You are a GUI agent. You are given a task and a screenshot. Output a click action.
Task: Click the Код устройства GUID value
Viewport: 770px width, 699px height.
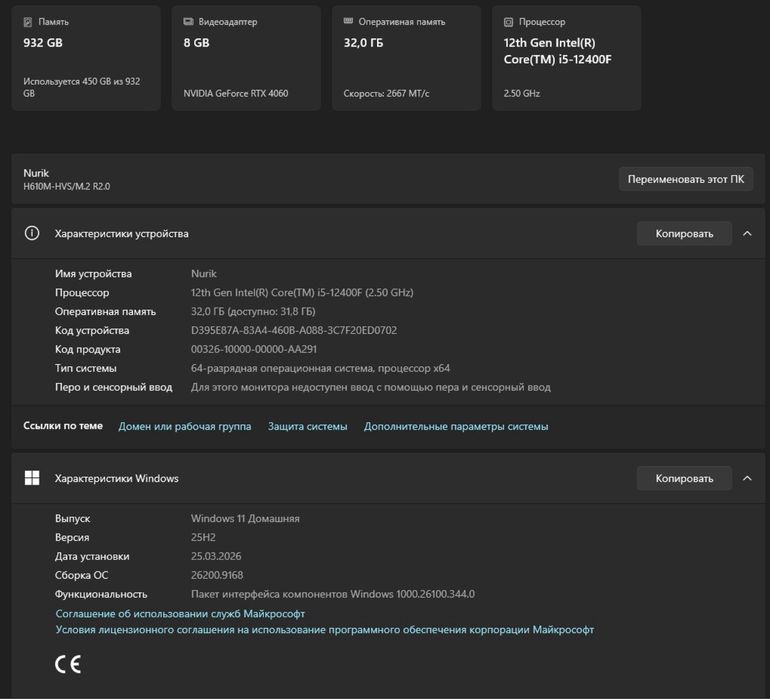click(294, 330)
